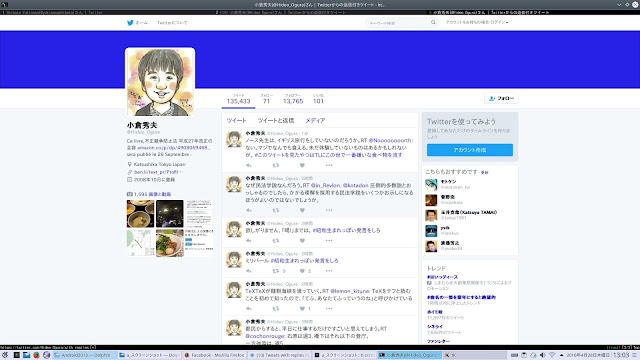
Task: Retweet the 欲しがりません tweet
Action: [276, 240]
